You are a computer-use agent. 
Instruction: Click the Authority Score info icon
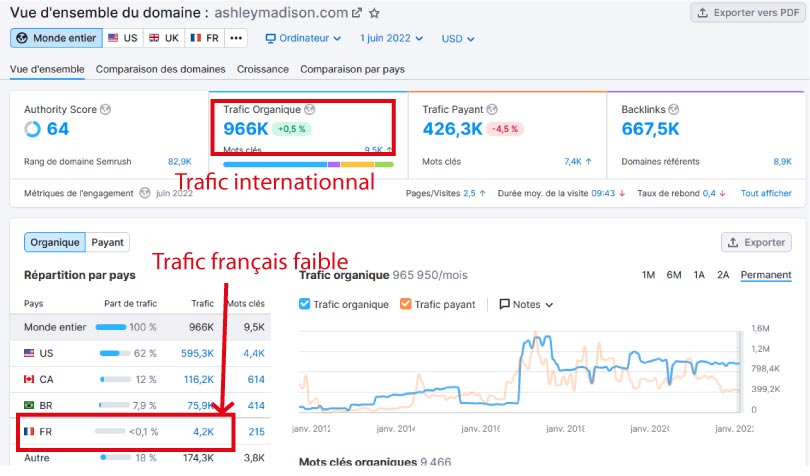point(105,110)
